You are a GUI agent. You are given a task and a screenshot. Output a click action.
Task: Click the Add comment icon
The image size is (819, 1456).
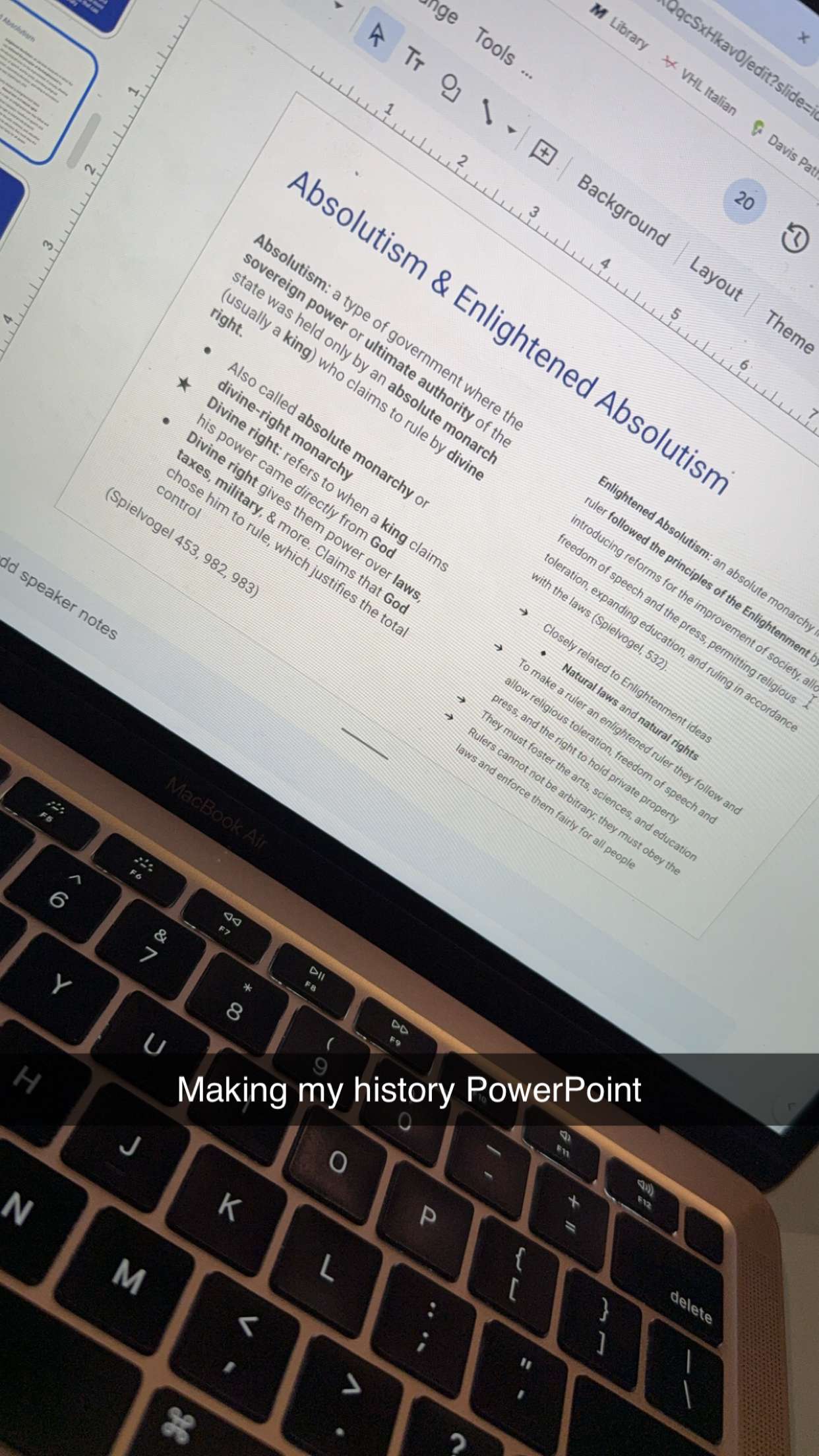(543, 153)
